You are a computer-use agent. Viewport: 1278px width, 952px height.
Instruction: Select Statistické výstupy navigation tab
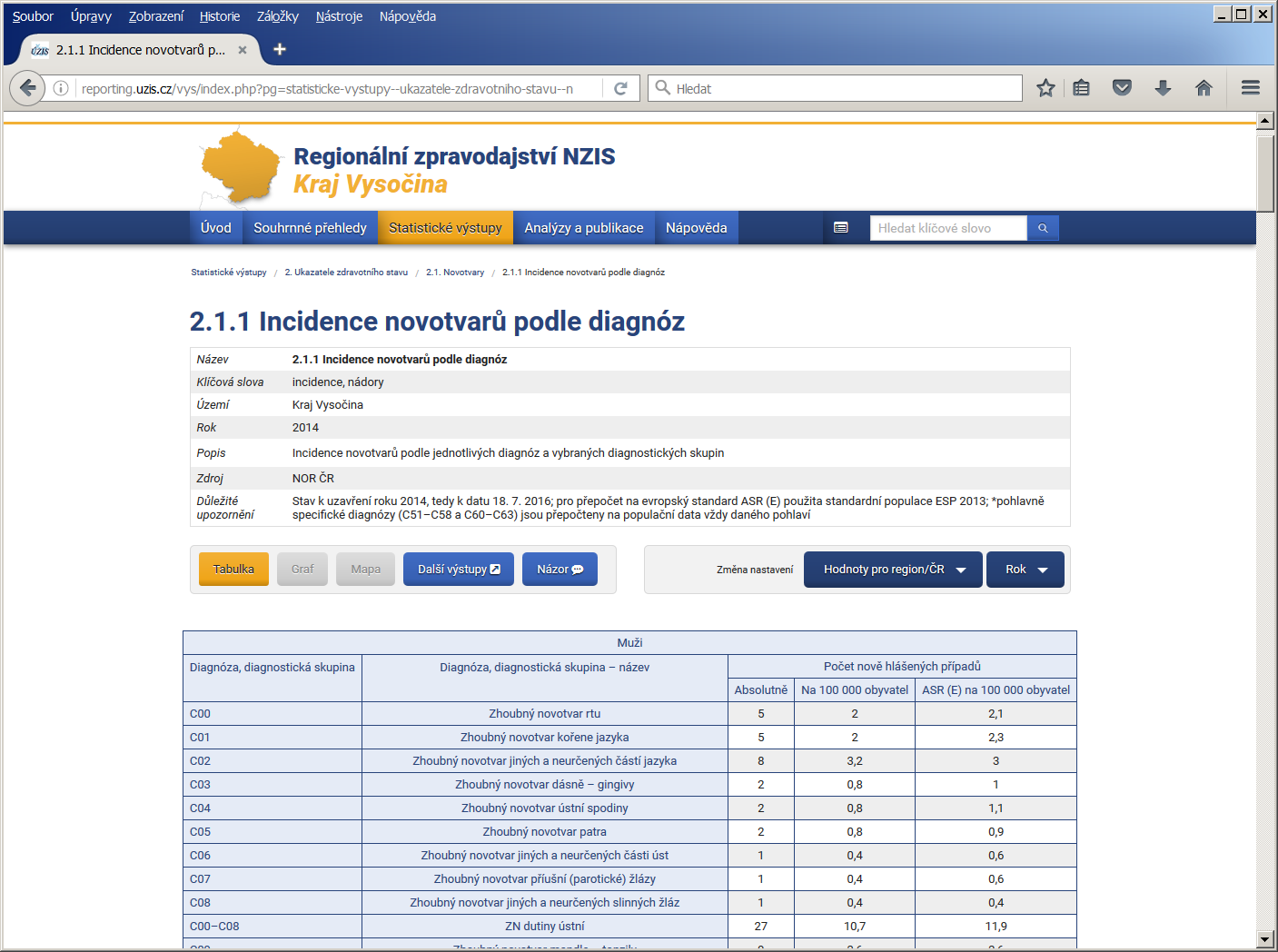[445, 228]
